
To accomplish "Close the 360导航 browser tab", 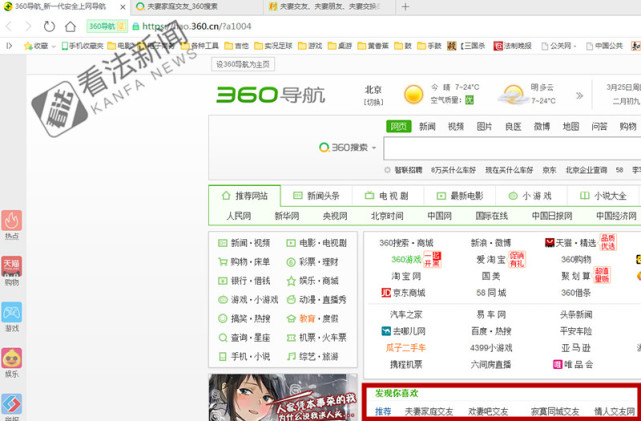I will pos(123,7).
